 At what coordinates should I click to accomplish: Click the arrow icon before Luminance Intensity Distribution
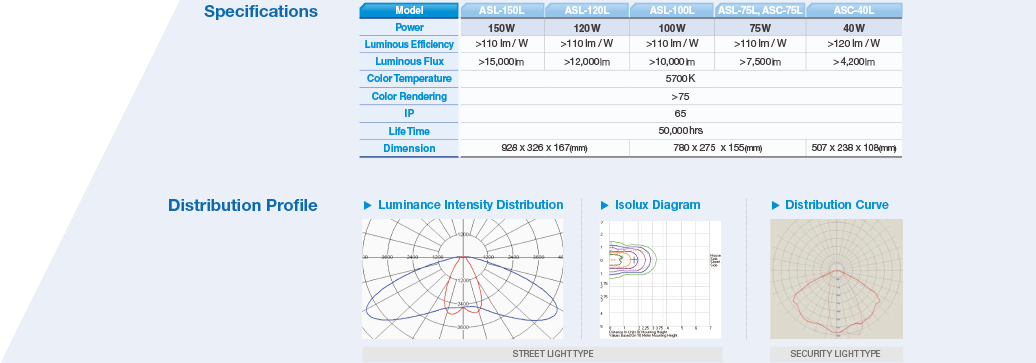click(x=368, y=206)
